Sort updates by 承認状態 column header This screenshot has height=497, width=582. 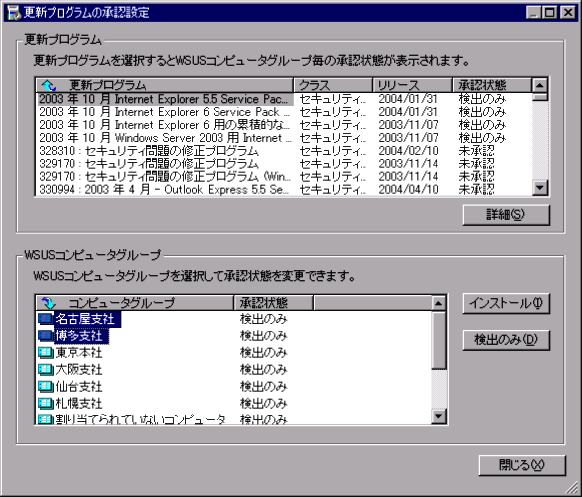coord(492,85)
